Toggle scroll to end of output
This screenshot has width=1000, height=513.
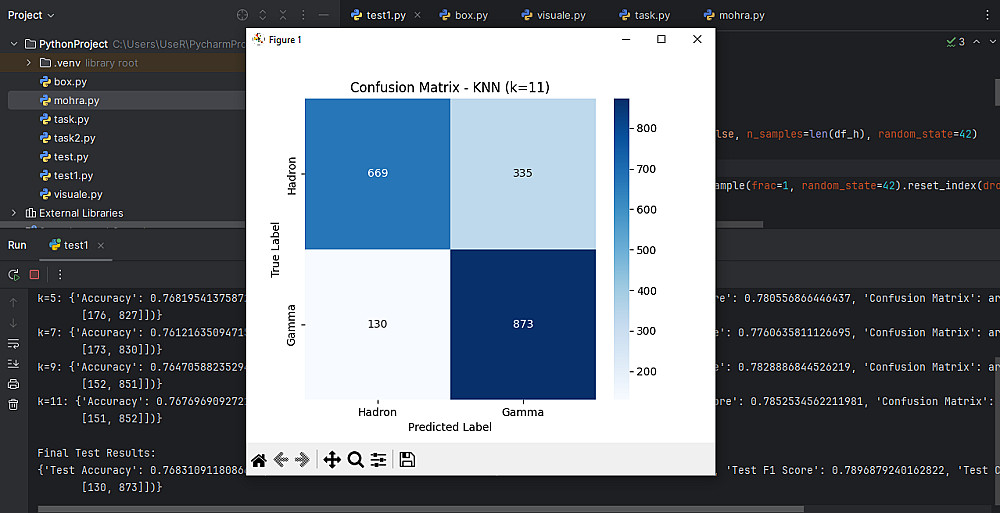point(13,364)
